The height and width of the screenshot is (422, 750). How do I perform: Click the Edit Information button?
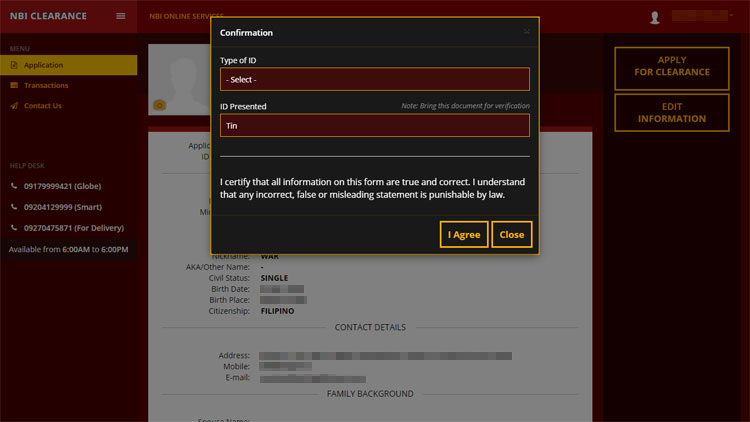(x=672, y=113)
